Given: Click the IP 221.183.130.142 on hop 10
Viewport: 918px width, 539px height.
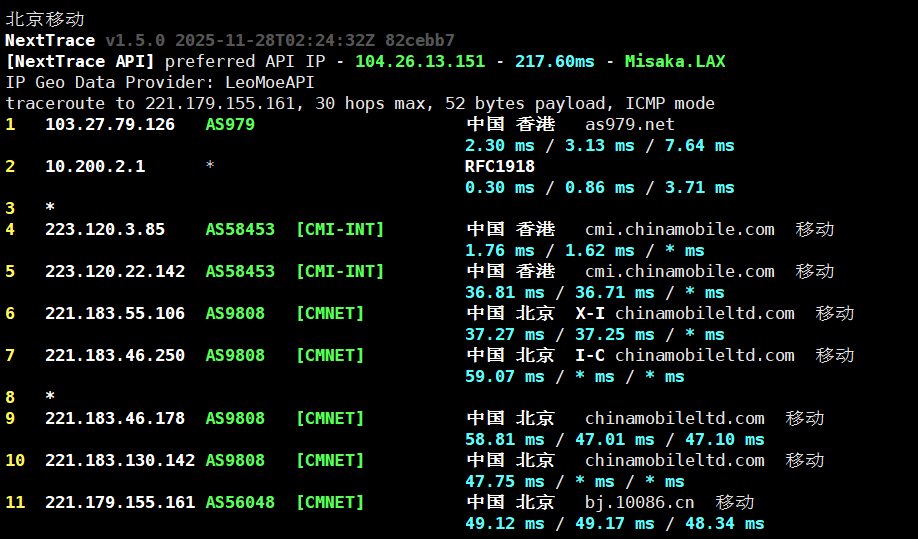Looking at the screenshot, I should pos(120,460).
